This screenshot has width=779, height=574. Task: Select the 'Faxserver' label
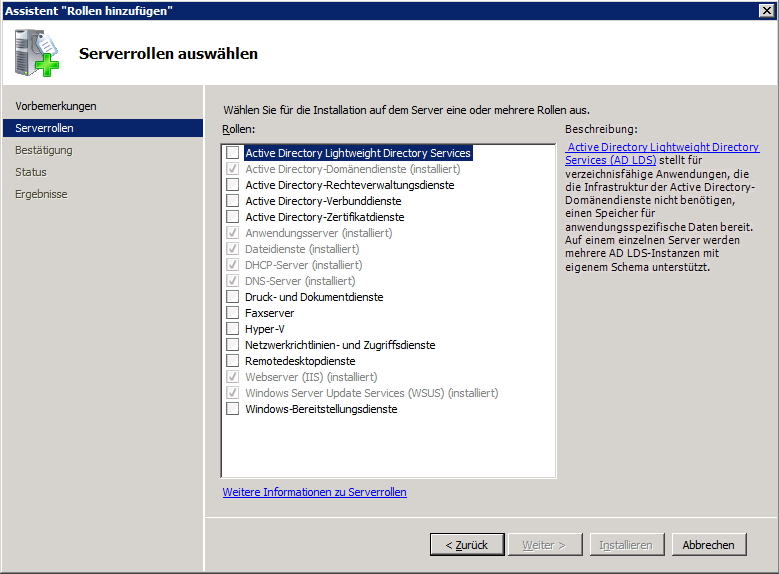pyautogui.click(x=269, y=313)
